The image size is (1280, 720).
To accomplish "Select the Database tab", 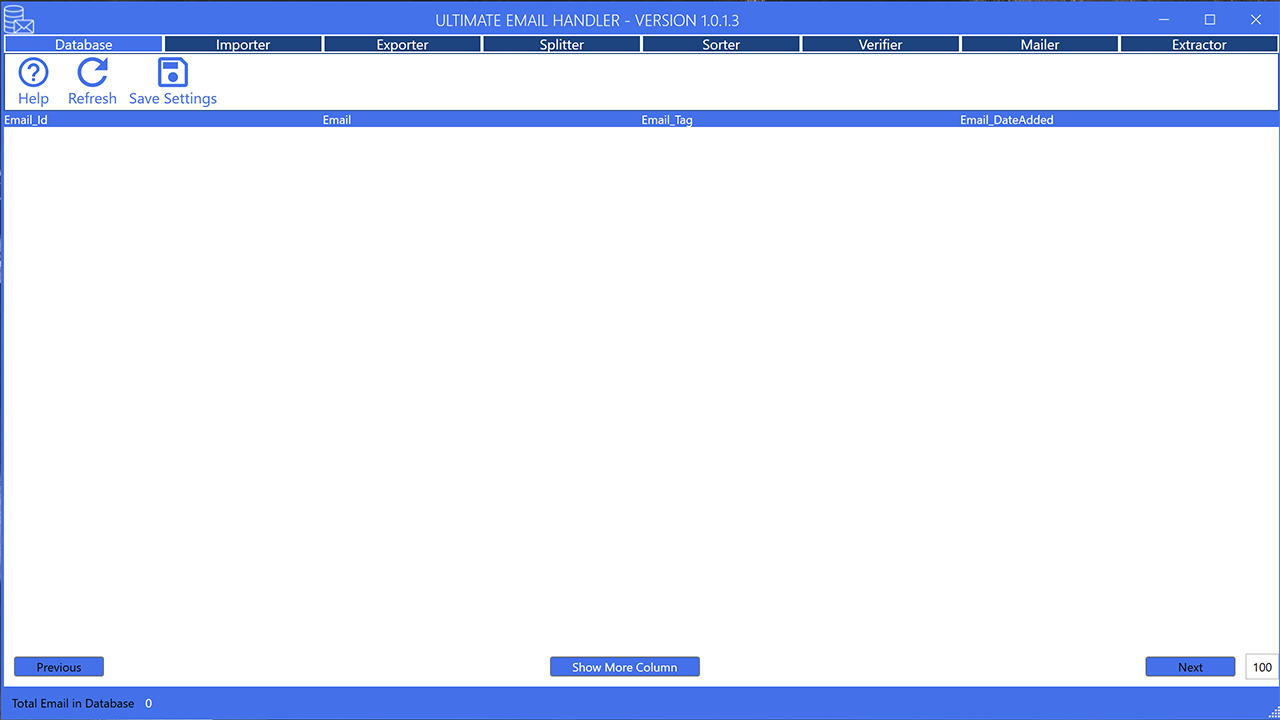I will coord(83,44).
